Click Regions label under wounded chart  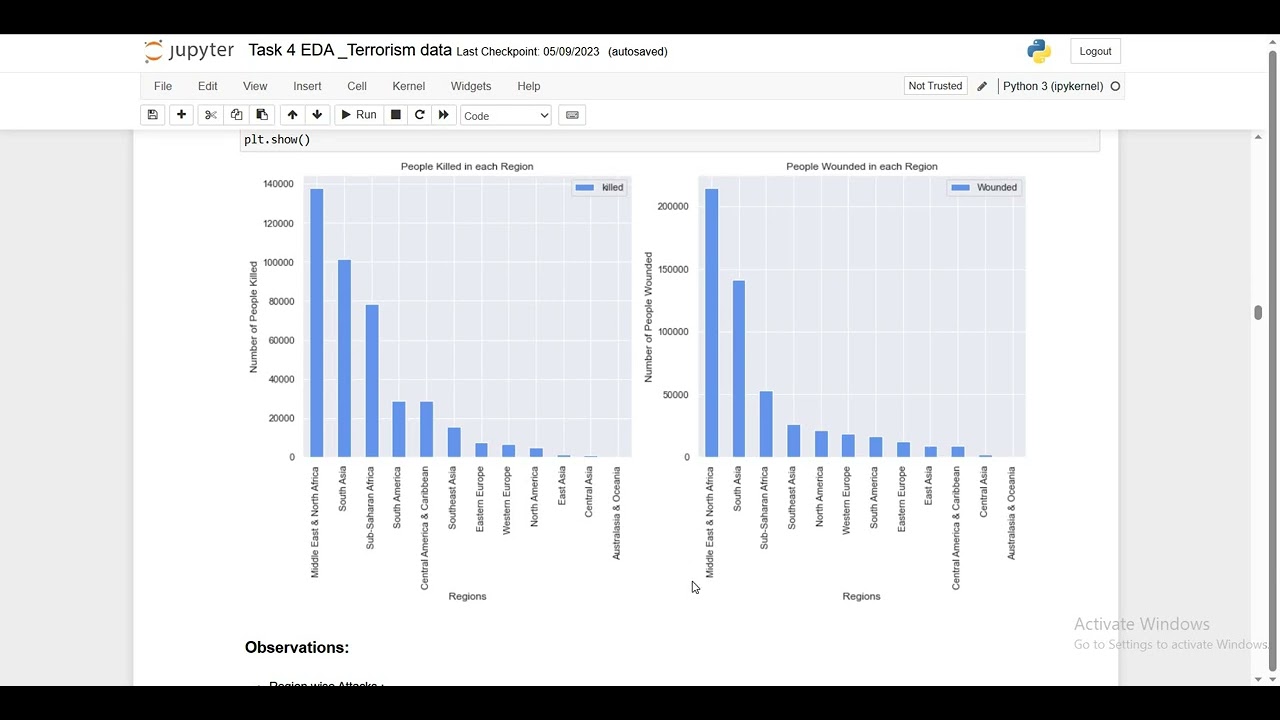[x=861, y=596]
